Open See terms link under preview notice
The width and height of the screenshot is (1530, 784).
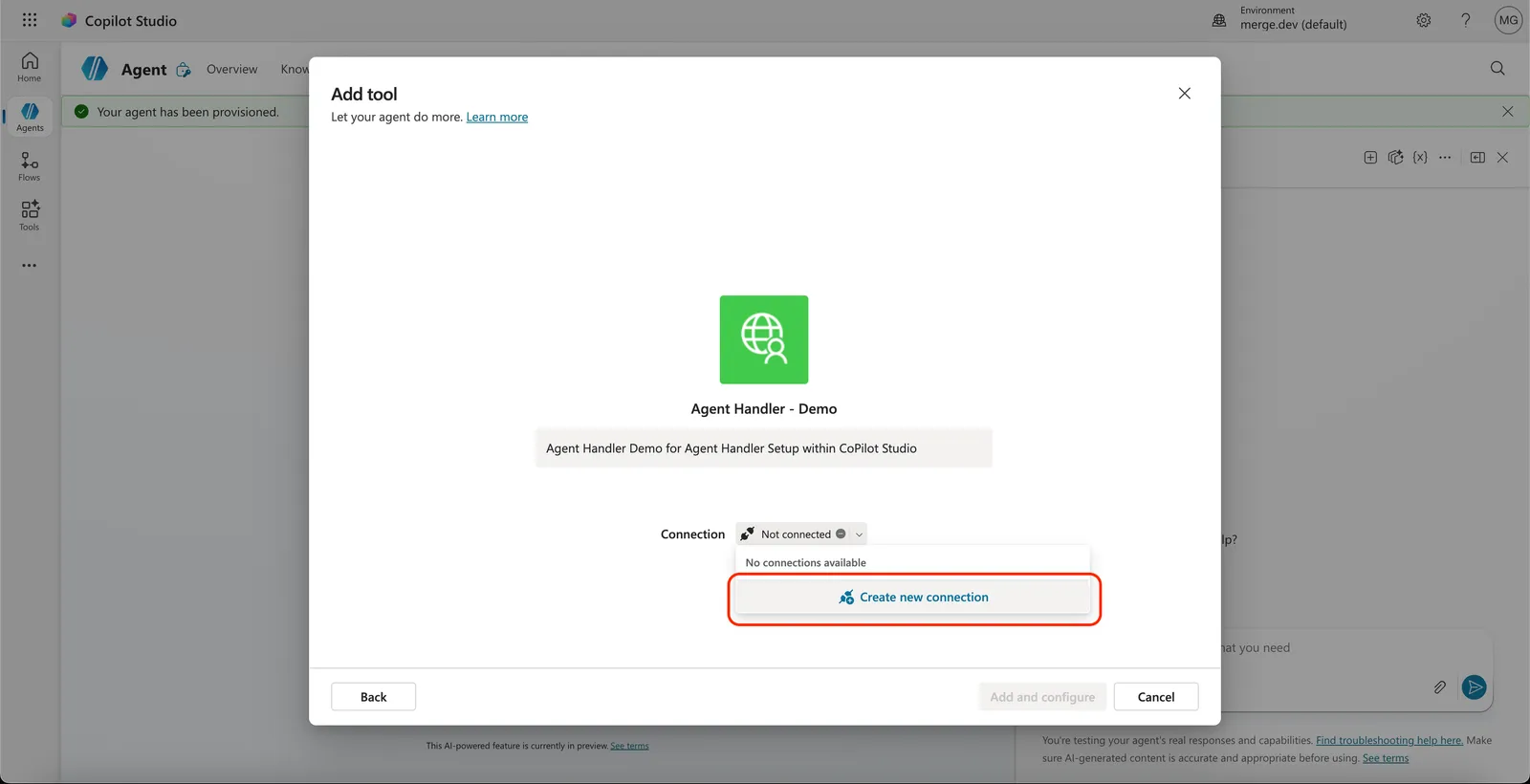629,746
